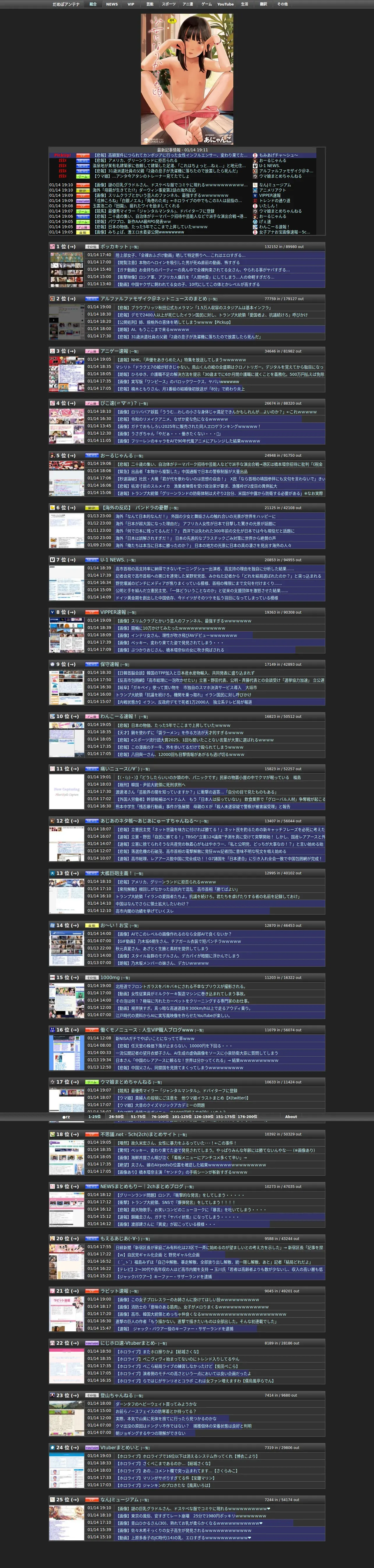Open 一覧 list for VIPPER速報
The height and width of the screenshot is (1568, 374).
132,612
